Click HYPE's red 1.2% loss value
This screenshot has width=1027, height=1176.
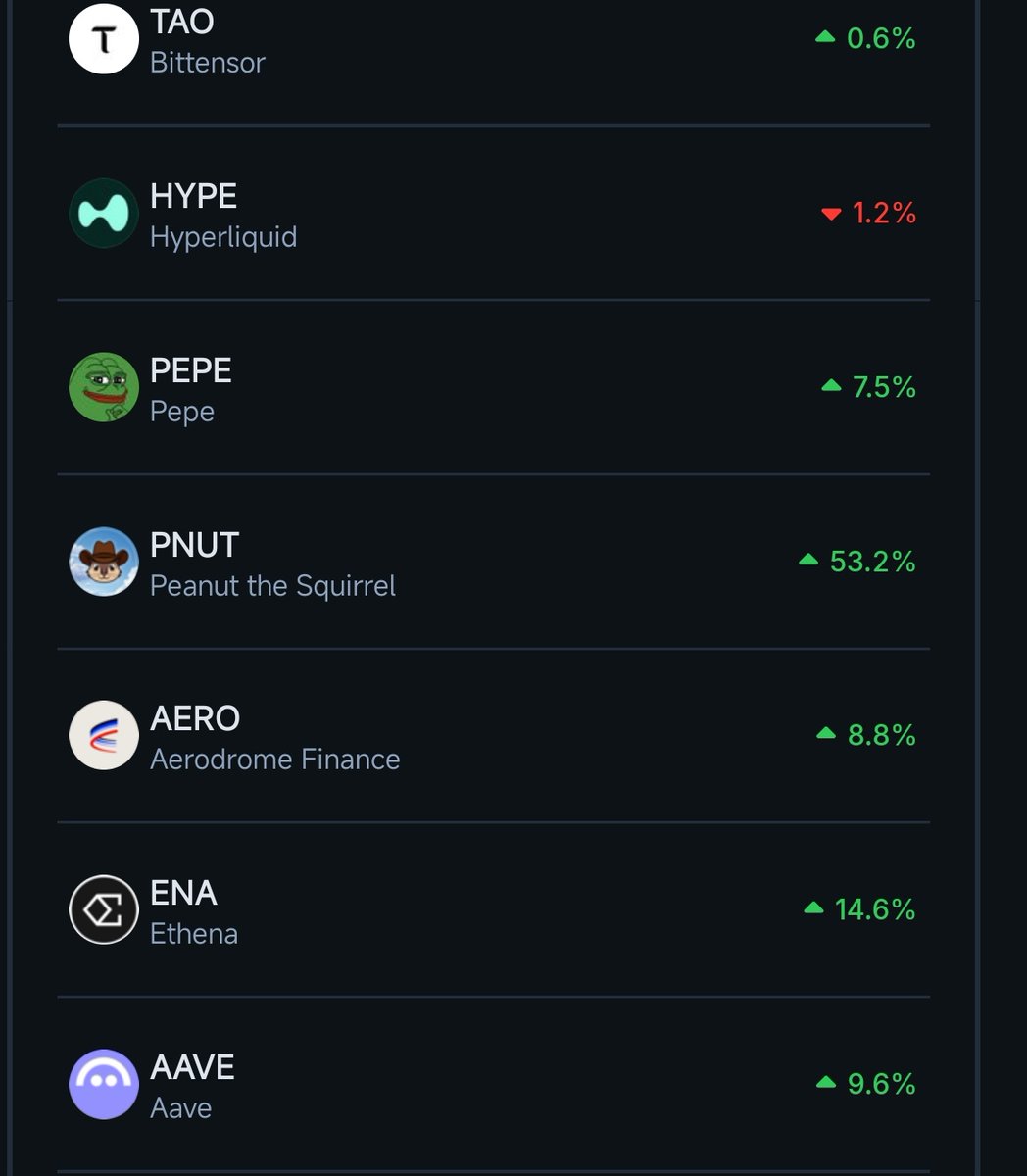883,213
